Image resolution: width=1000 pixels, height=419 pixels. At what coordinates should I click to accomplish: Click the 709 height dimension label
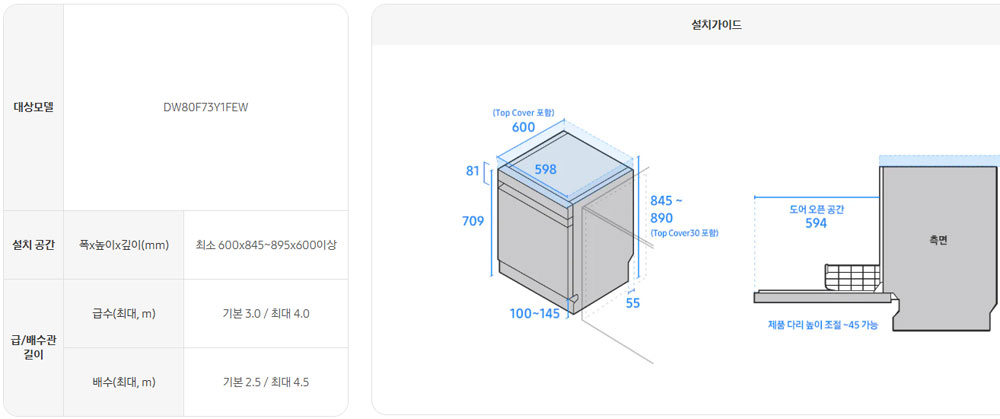point(473,221)
